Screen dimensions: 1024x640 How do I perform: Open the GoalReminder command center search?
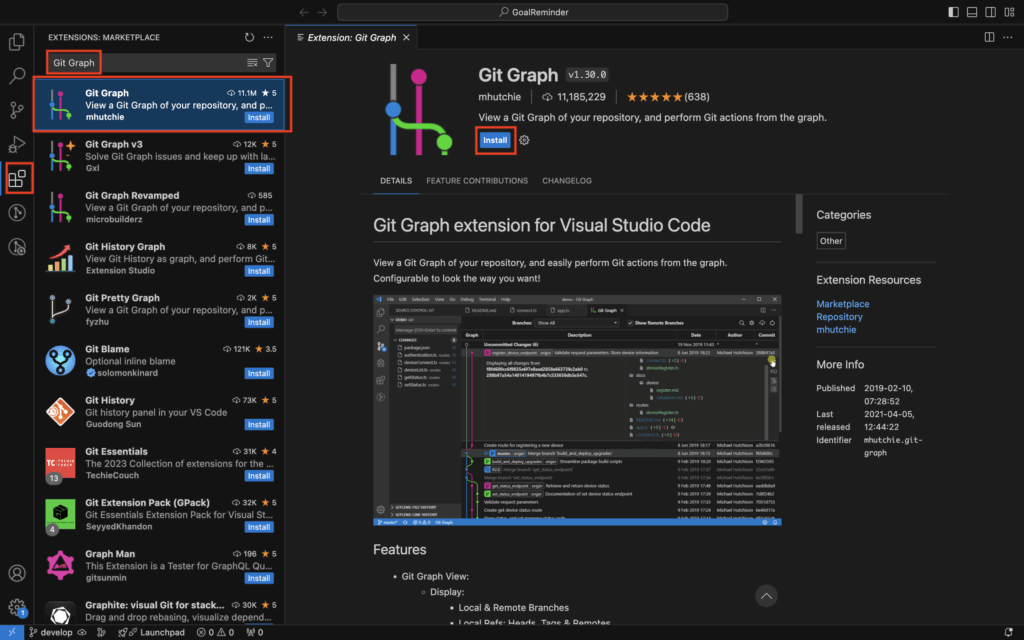tap(532, 12)
